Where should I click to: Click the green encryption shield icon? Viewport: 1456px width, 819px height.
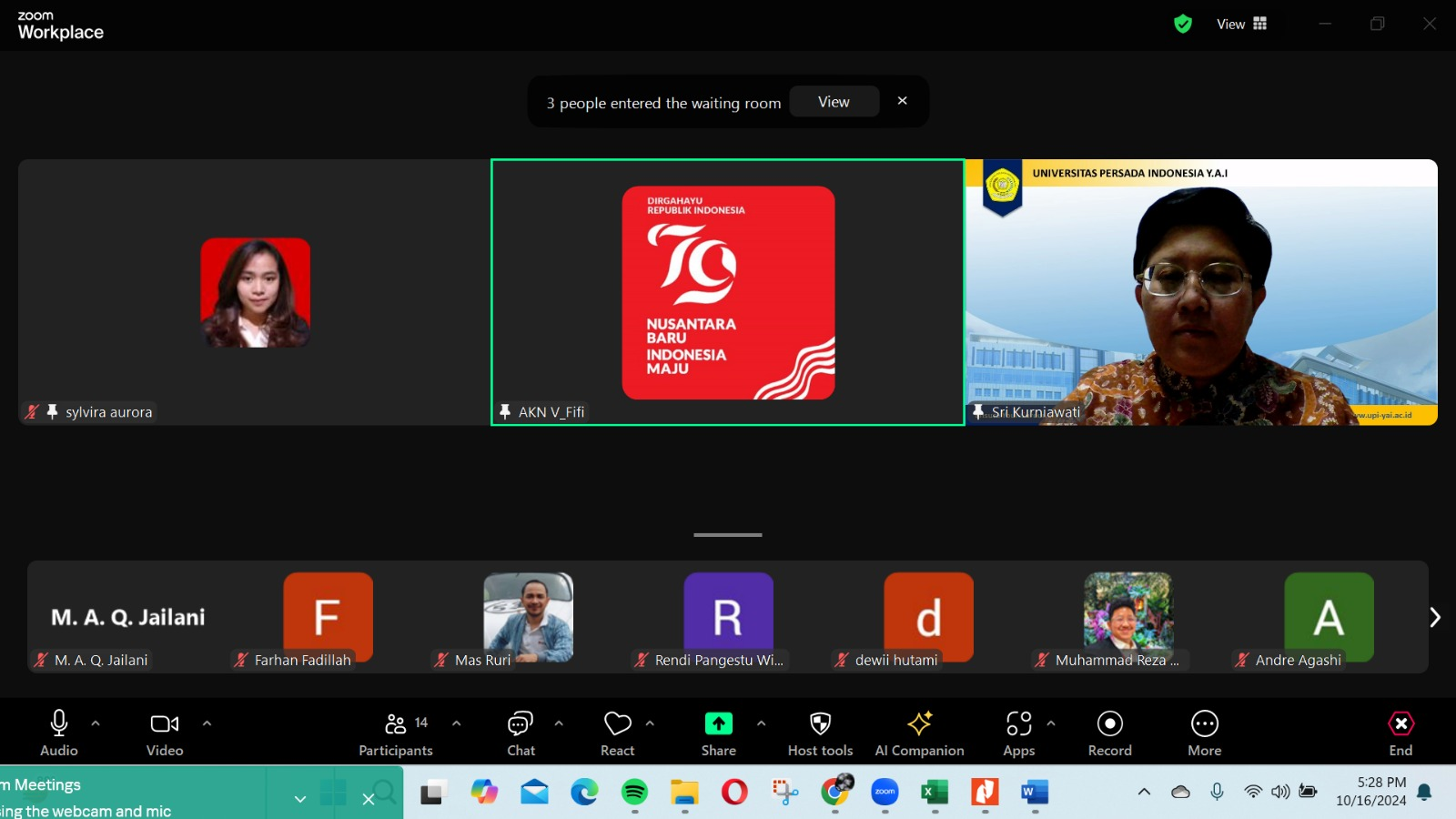1183,25
